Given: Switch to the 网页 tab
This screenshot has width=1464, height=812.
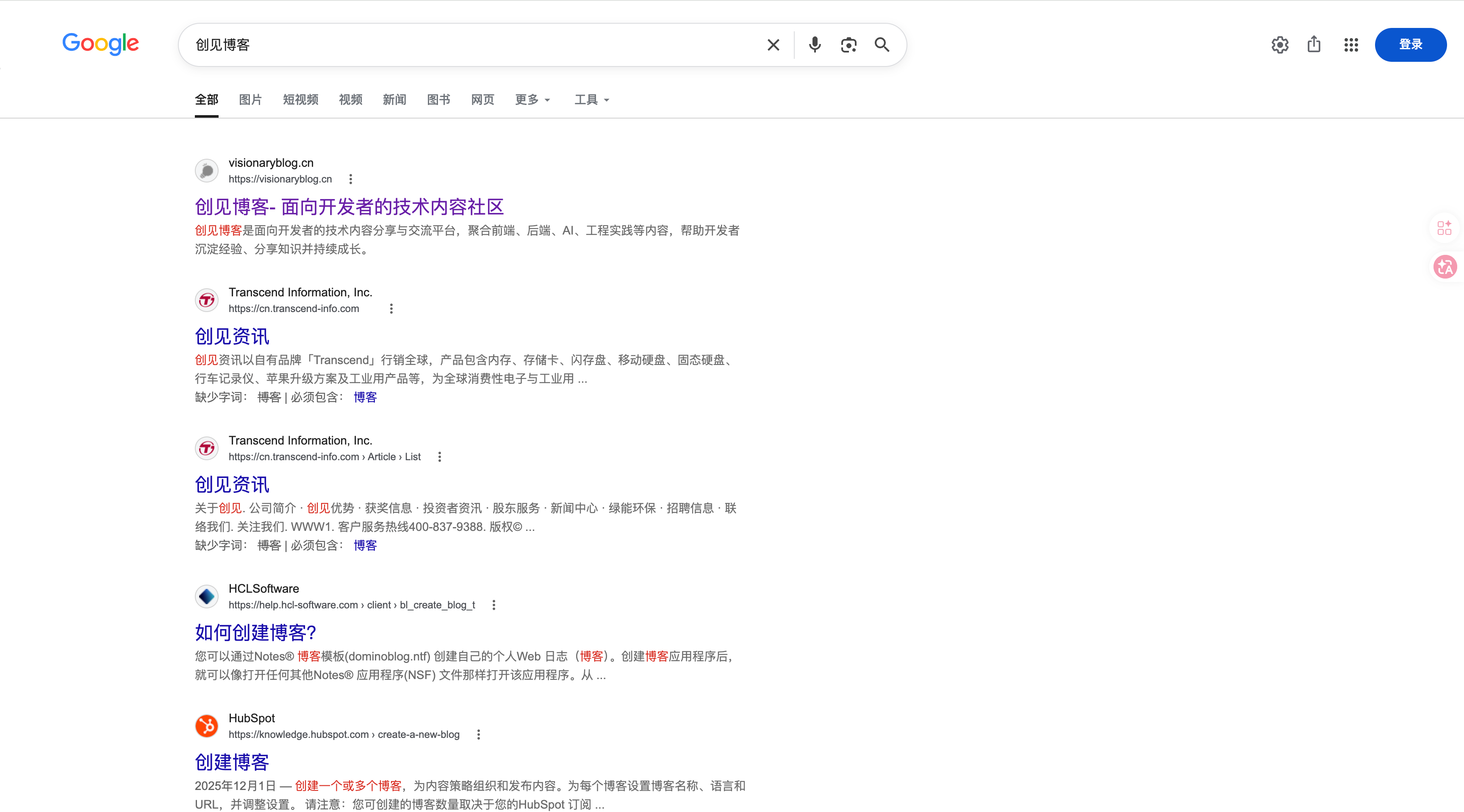Looking at the screenshot, I should point(482,100).
